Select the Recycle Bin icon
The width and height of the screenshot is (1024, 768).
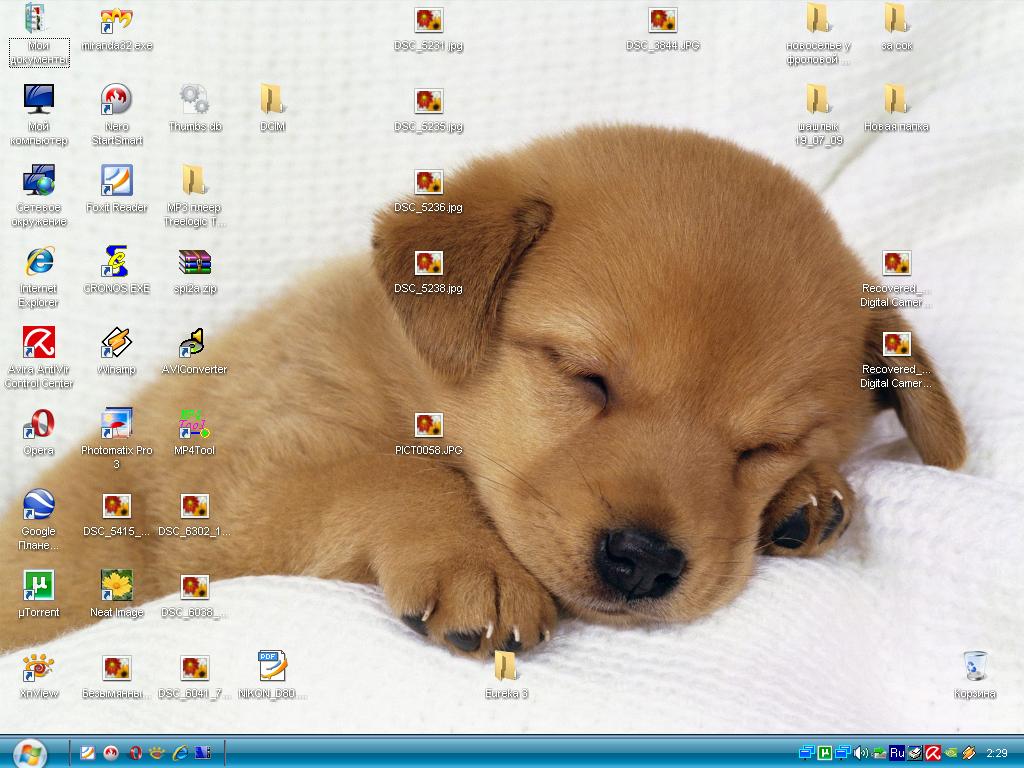[x=975, y=667]
